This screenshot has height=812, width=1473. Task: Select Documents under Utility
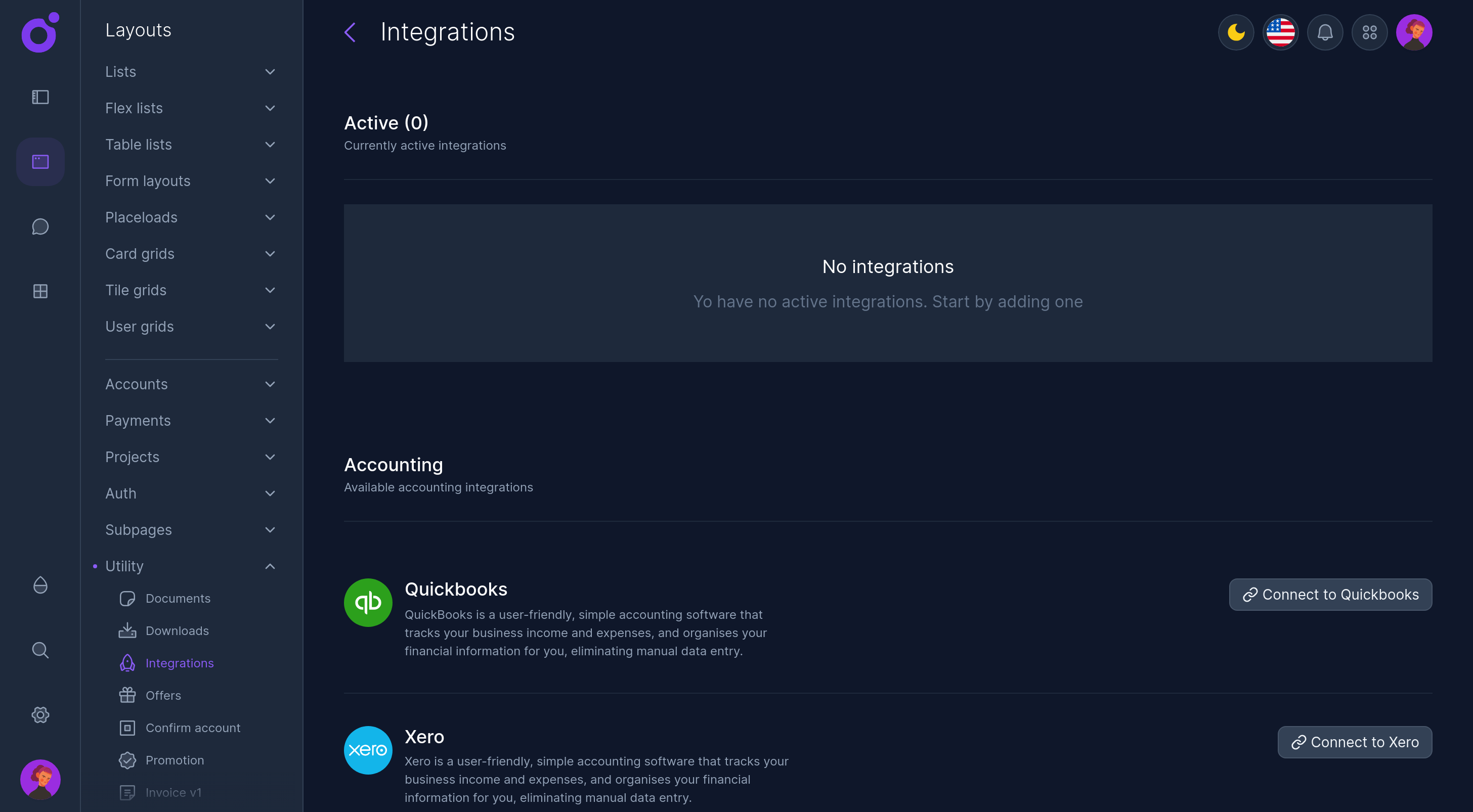(x=178, y=598)
